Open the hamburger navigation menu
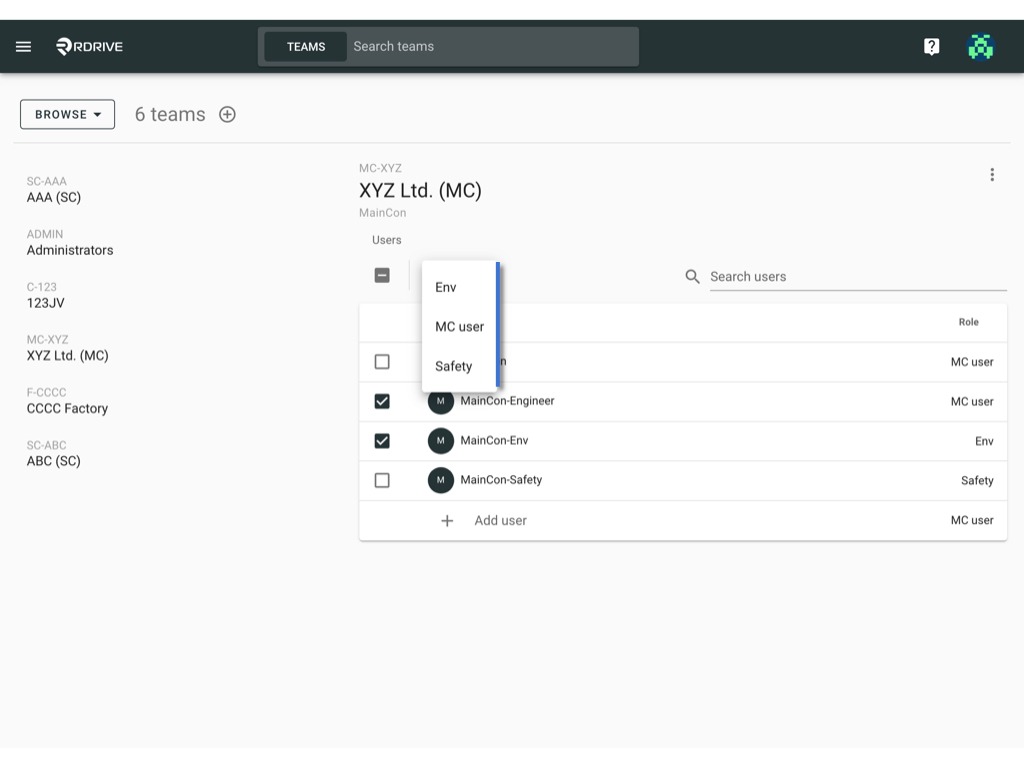This screenshot has width=1024, height=768. 24,46
